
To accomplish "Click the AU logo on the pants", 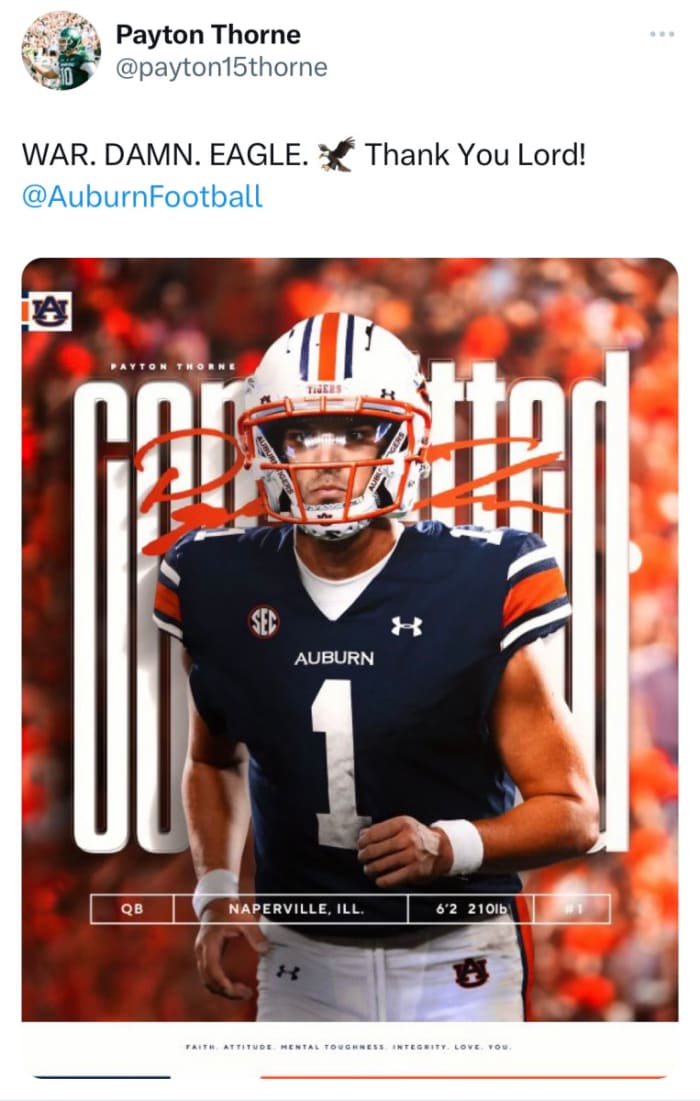I will 470,971.
